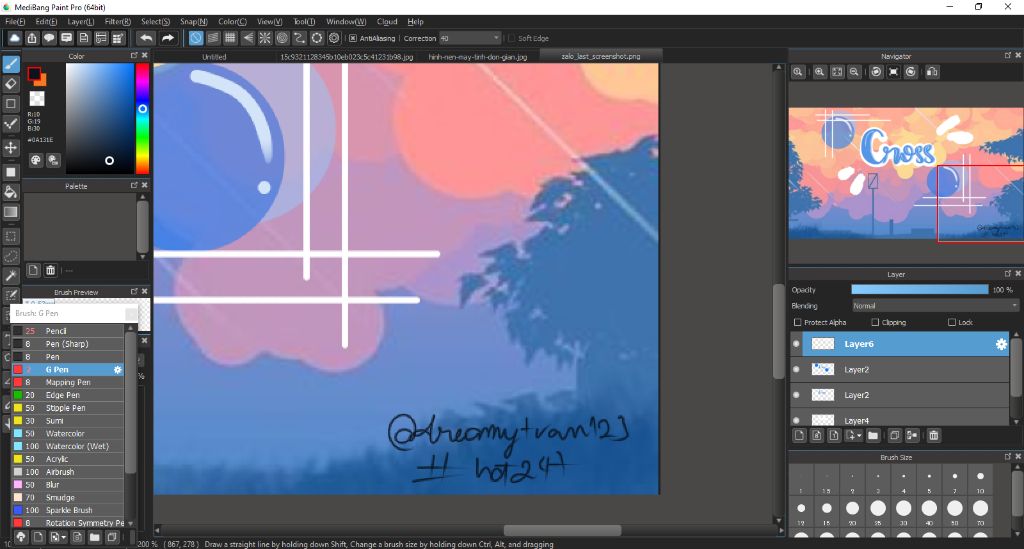Add a folder in the Layer panel
Viewport: 1024px width, 549px height.
pyautogui.click(x=873, y=435)
